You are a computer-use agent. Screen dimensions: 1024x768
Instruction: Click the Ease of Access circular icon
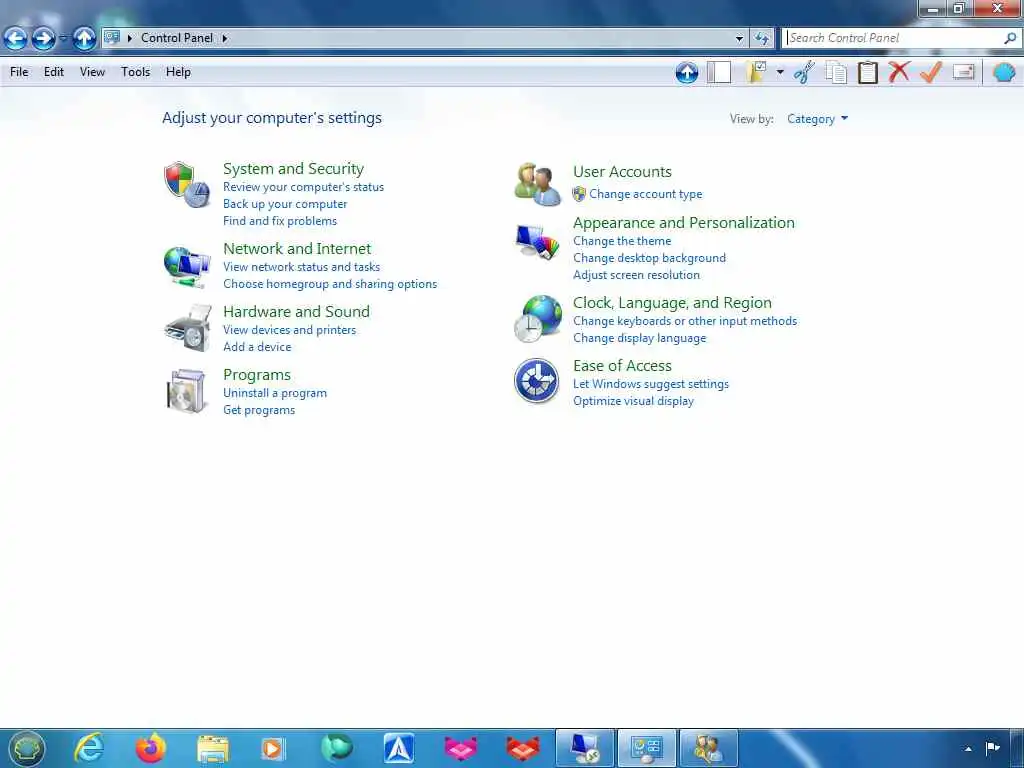536,381
